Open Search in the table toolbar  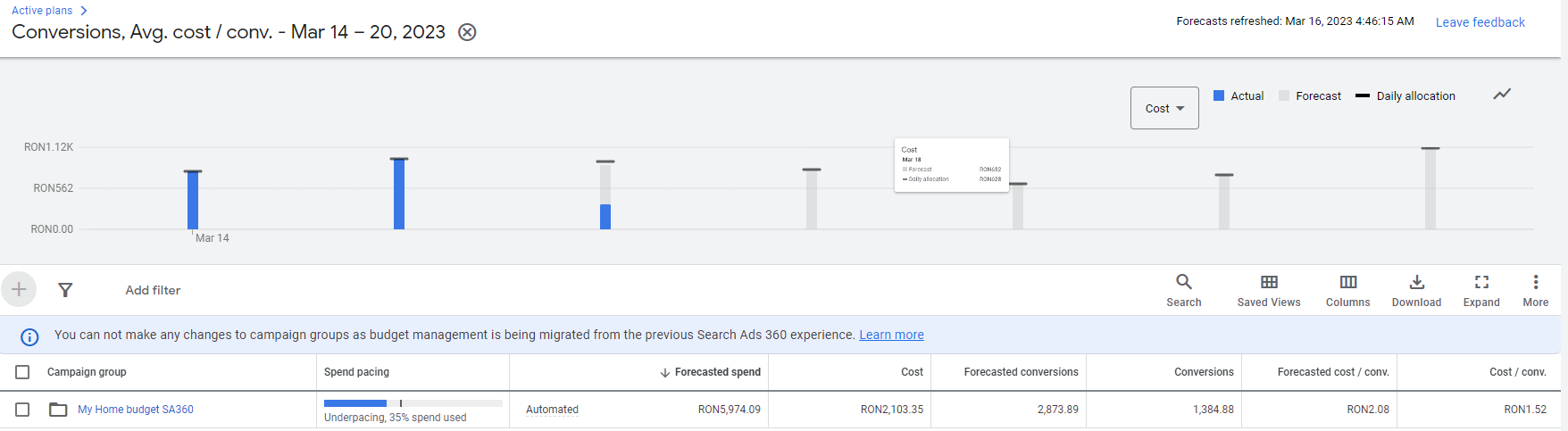1183,290
